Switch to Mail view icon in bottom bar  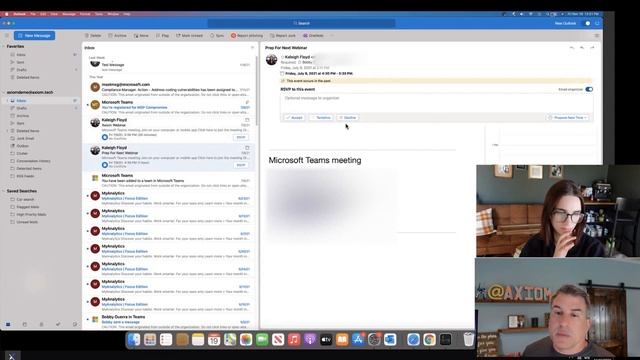click(x=8, y=324)
